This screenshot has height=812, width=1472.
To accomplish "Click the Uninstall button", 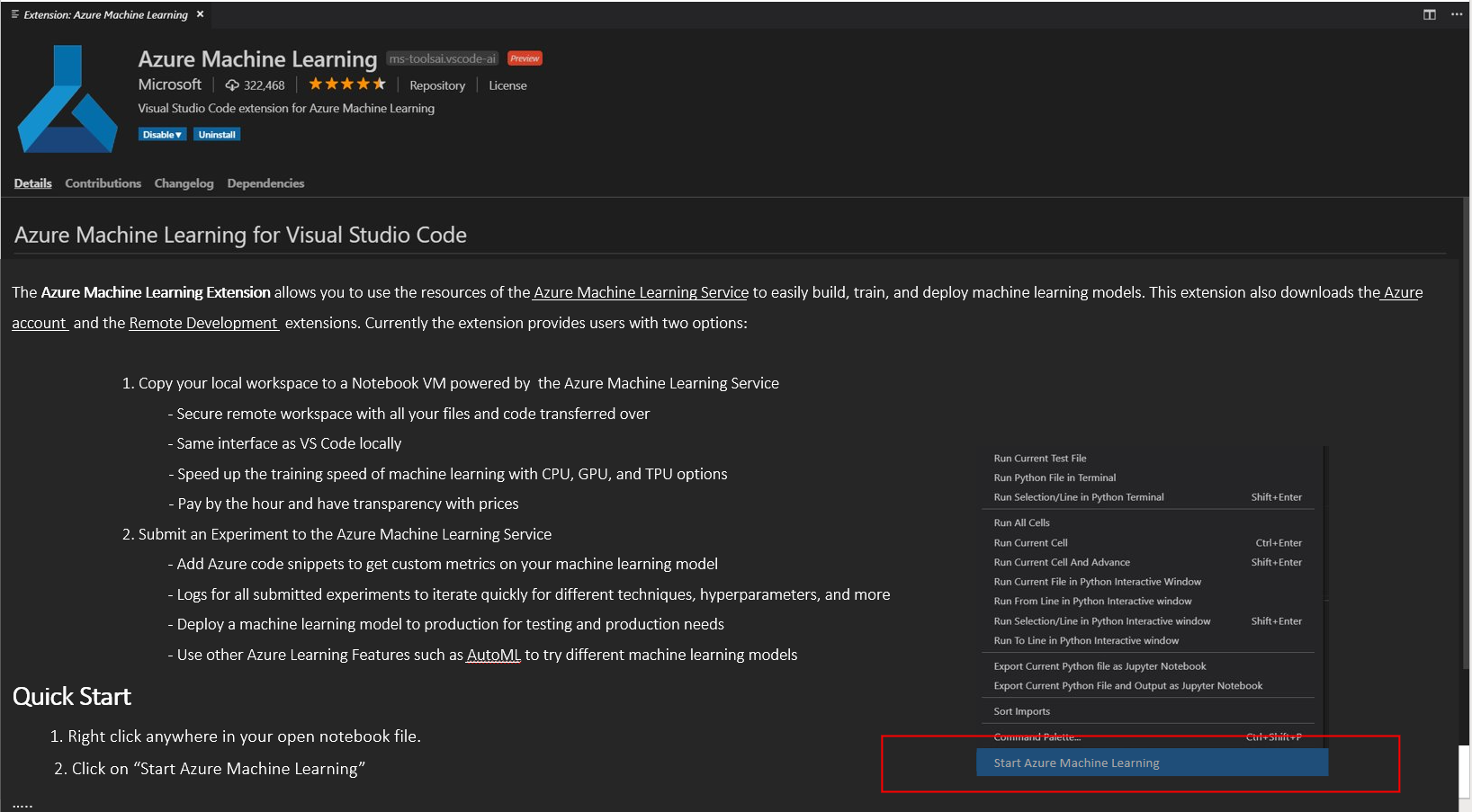I will [216, 134].
